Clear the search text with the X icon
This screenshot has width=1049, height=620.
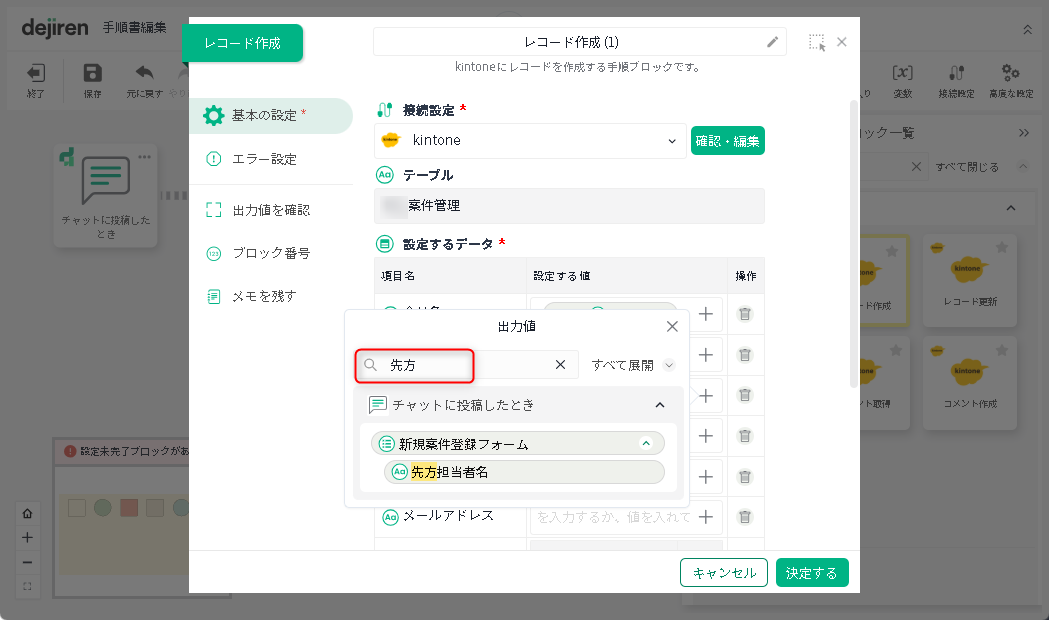click(561, 365)
